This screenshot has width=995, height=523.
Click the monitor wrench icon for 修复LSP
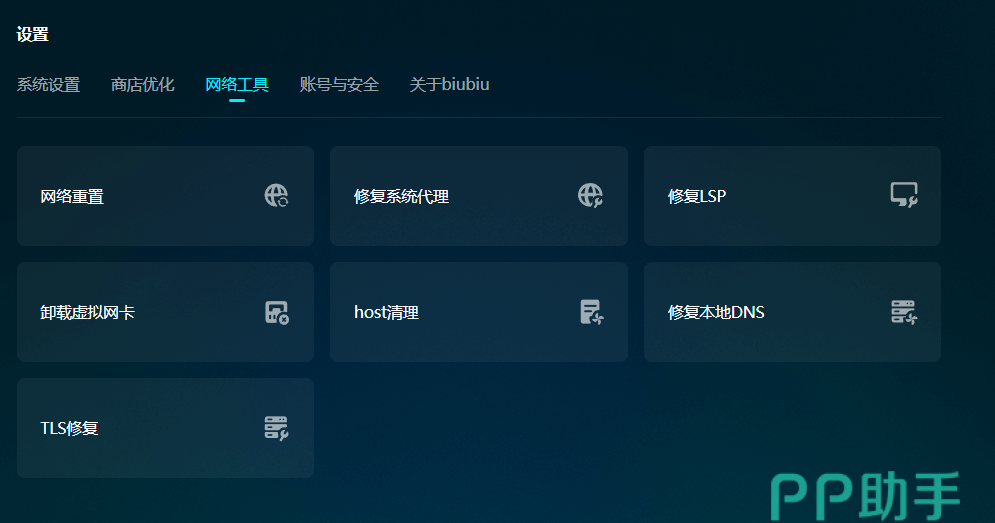(x=903, y=196)
